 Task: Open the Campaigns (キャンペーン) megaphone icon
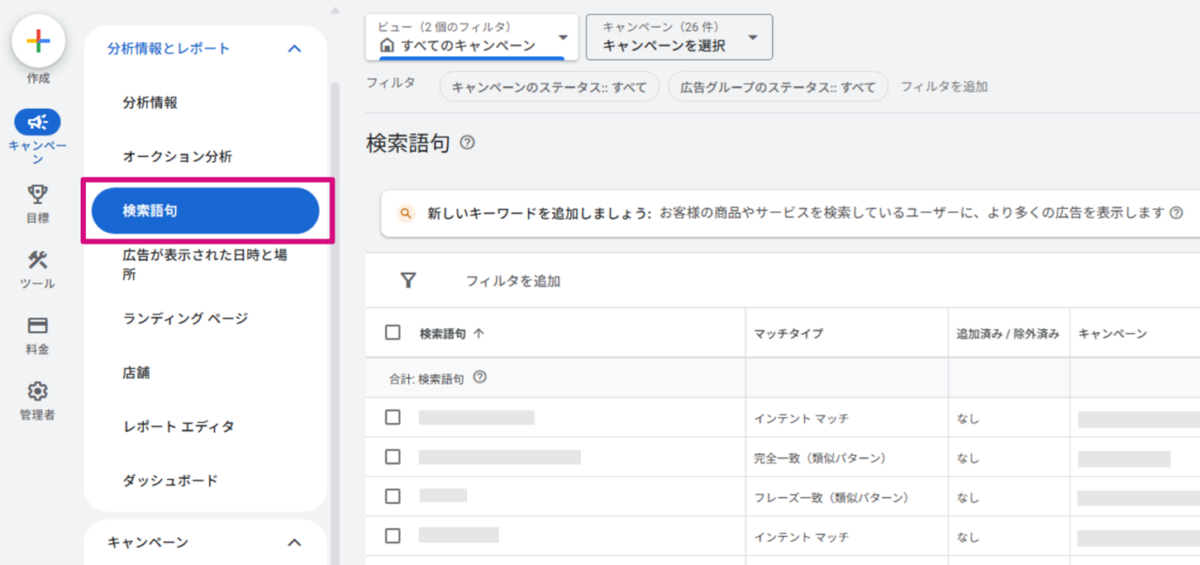(x=38, y=122)
